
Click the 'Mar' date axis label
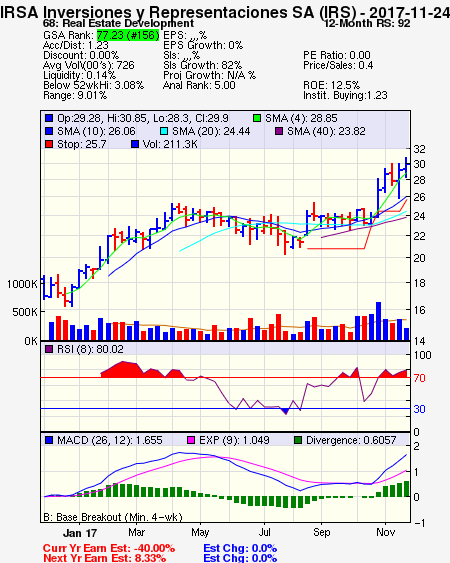(x=136, y=532)
